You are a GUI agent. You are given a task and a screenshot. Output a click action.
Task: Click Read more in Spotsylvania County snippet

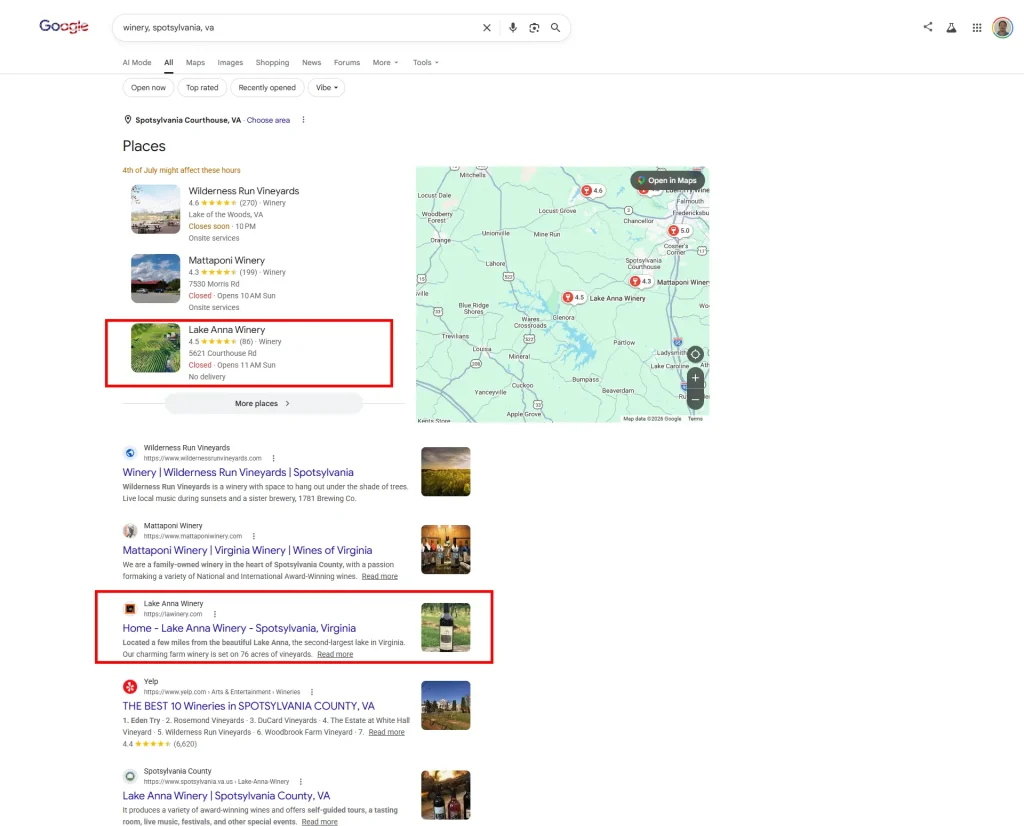pos(319,822)
